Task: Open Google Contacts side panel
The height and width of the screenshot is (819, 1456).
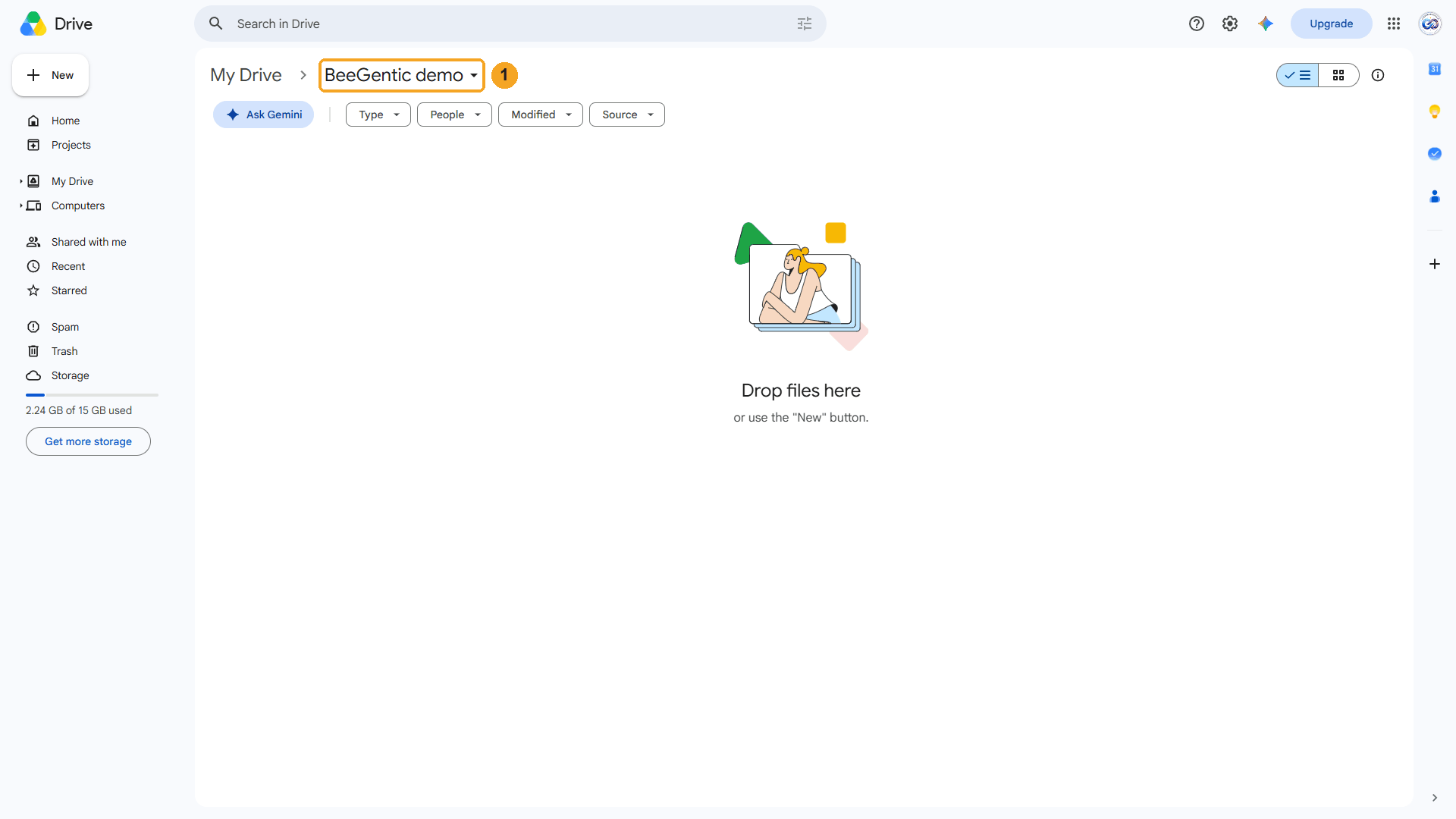Action: (x=1435, y=196)
